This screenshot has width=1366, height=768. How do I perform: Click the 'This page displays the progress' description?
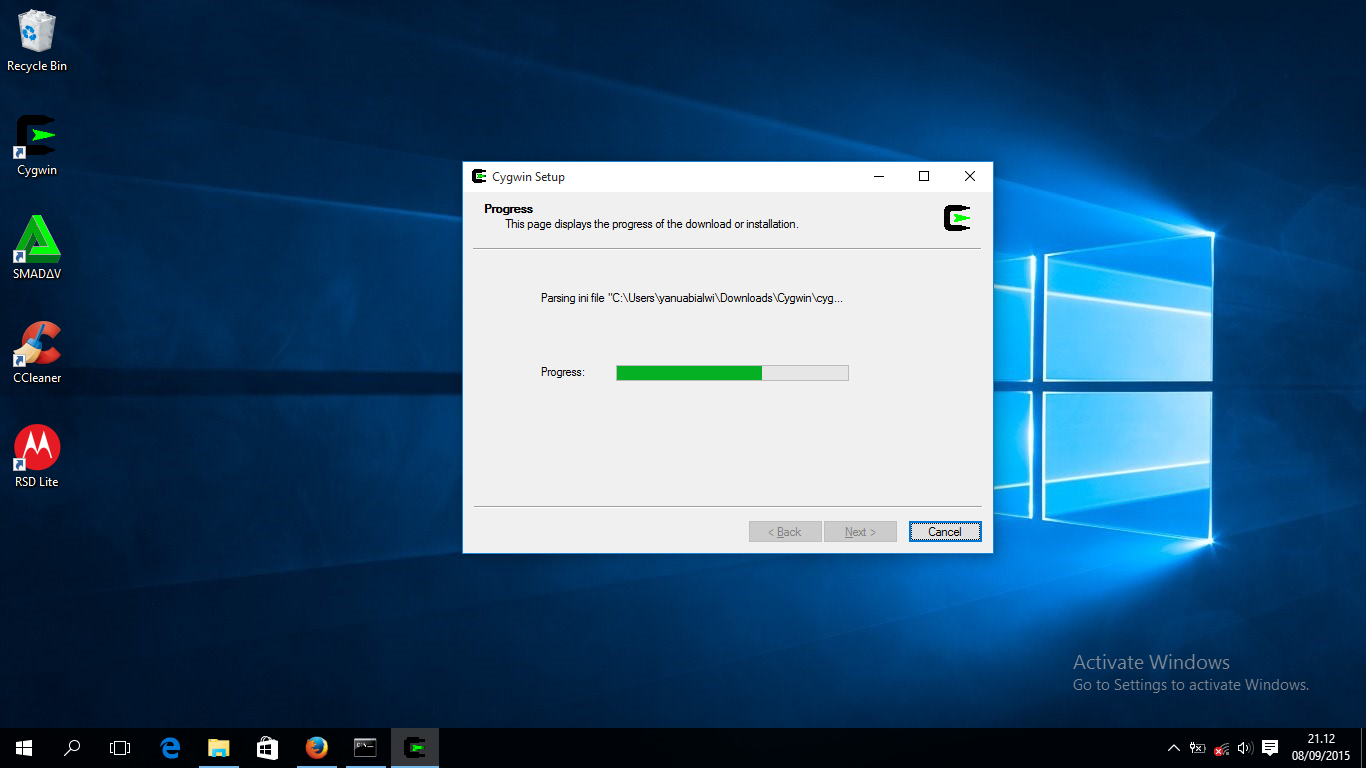pos(652,224)
